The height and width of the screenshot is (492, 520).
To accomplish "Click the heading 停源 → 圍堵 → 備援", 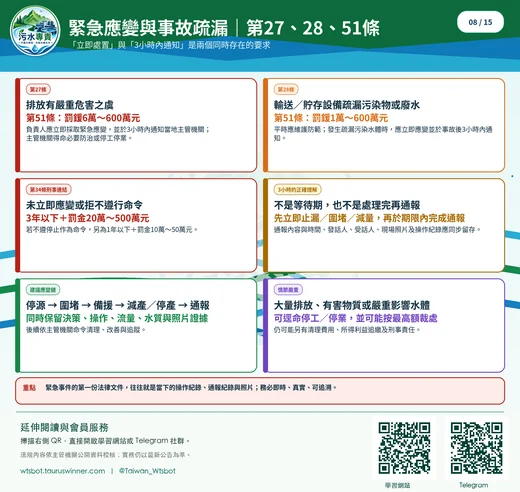I will pyautogui.click(x=69, y=305).
